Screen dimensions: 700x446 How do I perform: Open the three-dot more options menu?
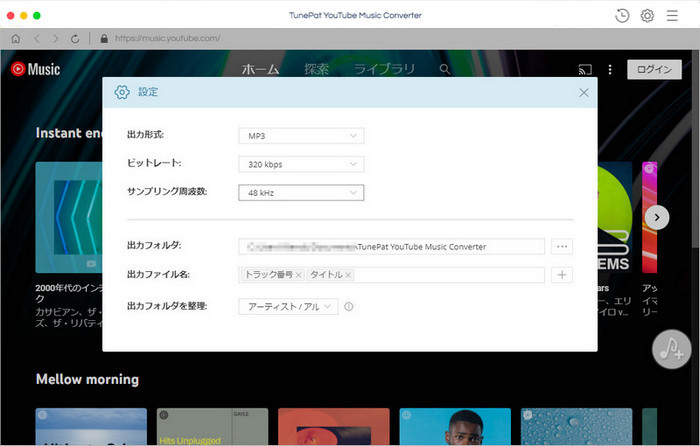(610, 70)
